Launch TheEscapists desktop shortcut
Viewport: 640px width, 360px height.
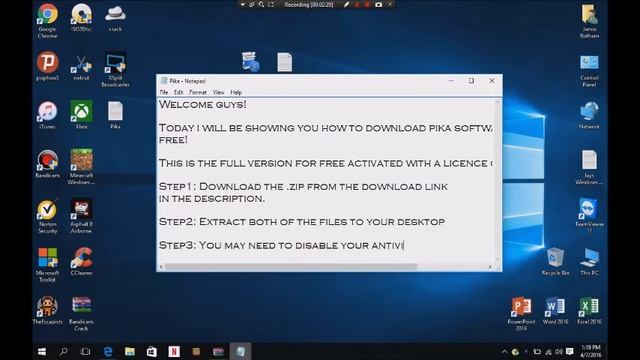click(47, 311)
